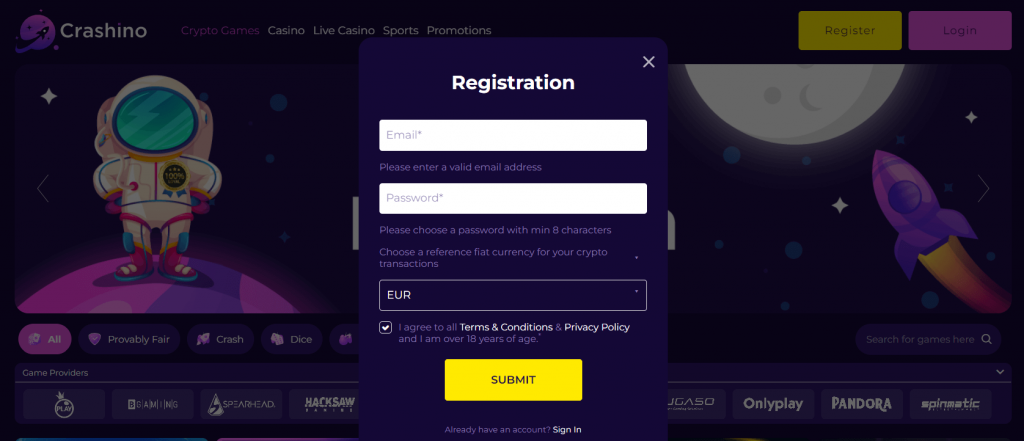The image size is (1024, 441).
Task: Choose the Pandora provider logo
Action: 861,404
